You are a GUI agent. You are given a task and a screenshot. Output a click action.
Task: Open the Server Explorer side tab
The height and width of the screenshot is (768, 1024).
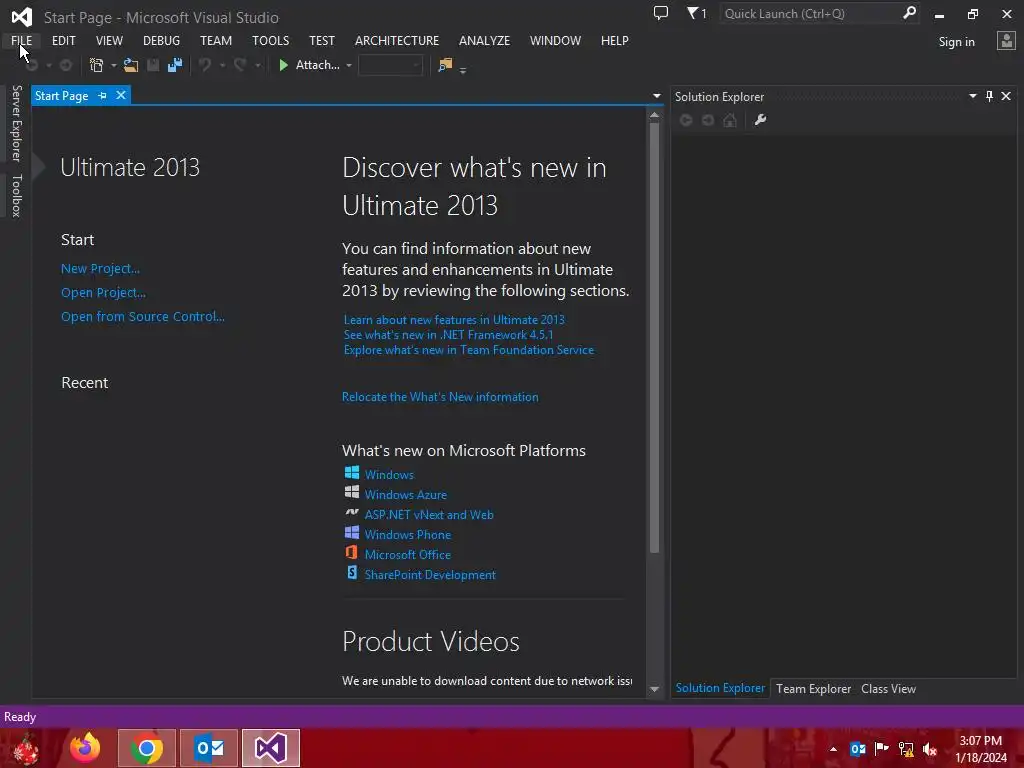pos(16,123)
